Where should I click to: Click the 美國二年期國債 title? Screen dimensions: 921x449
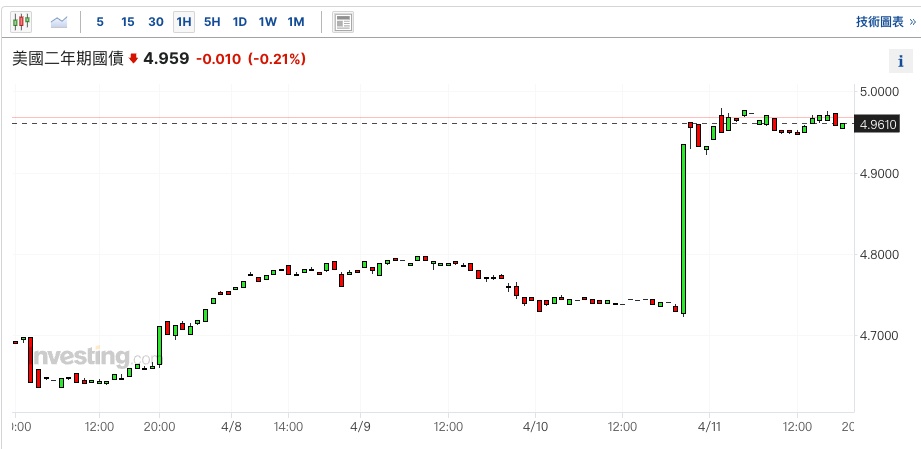click(67, 59)
